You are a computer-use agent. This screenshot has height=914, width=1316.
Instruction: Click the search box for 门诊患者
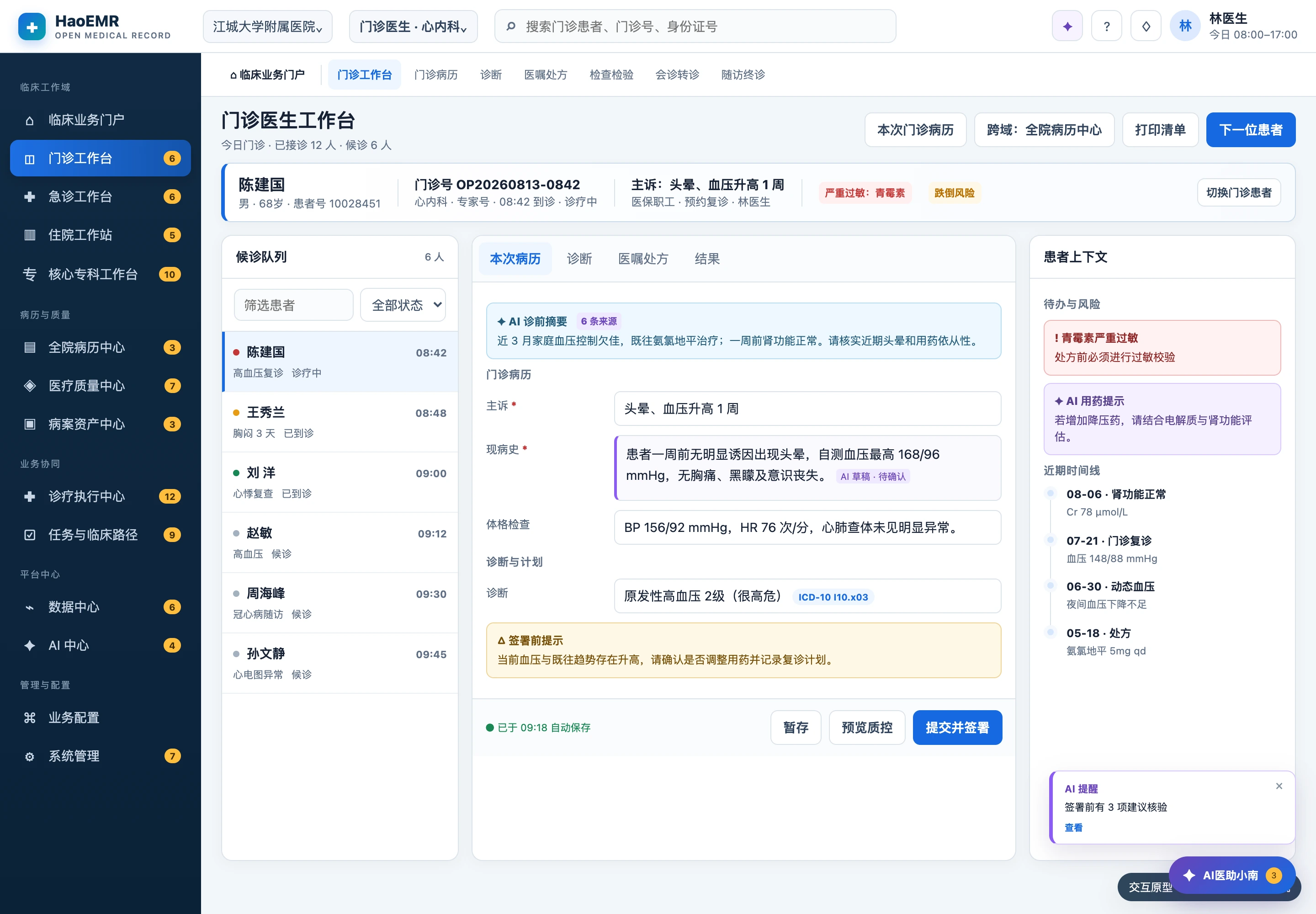click(x=695, y=27)
